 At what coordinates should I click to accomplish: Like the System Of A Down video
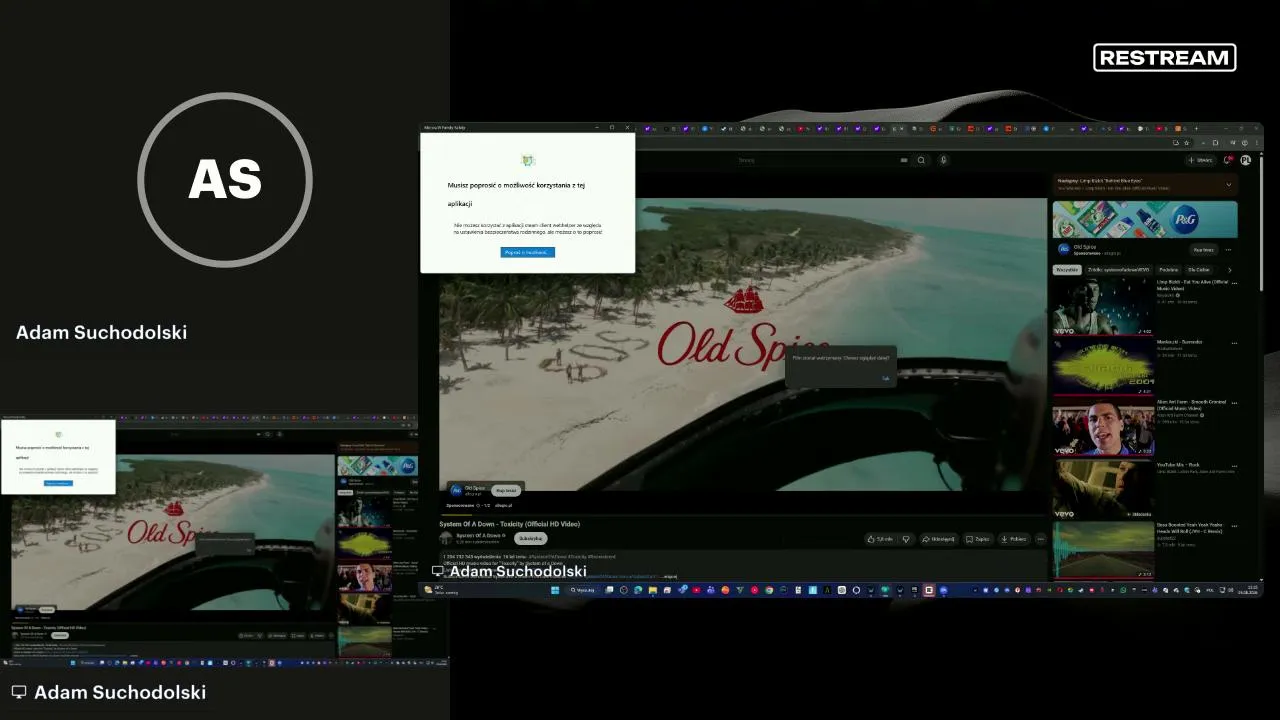[882, 539]
